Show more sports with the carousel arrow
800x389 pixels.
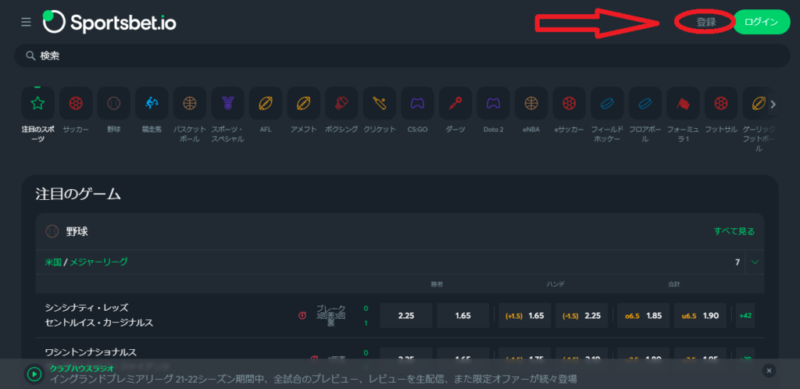pyautogui.click(x=773, y=104)
